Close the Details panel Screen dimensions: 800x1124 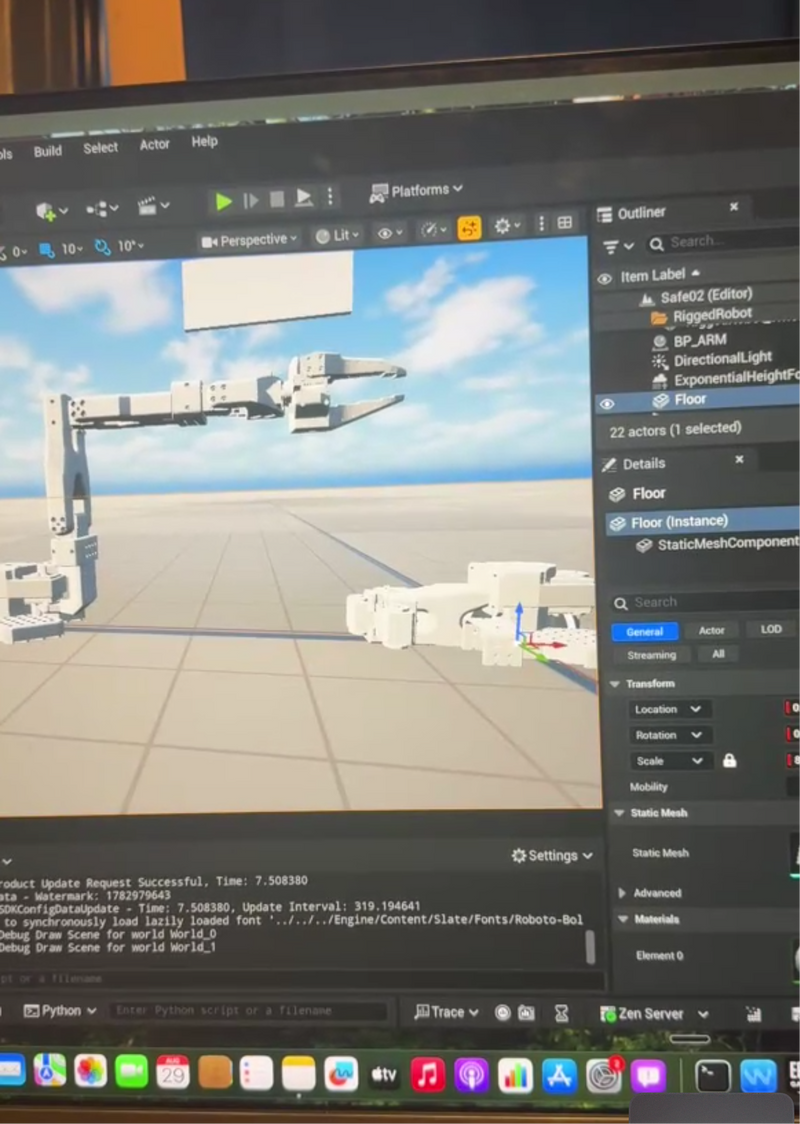739,459
